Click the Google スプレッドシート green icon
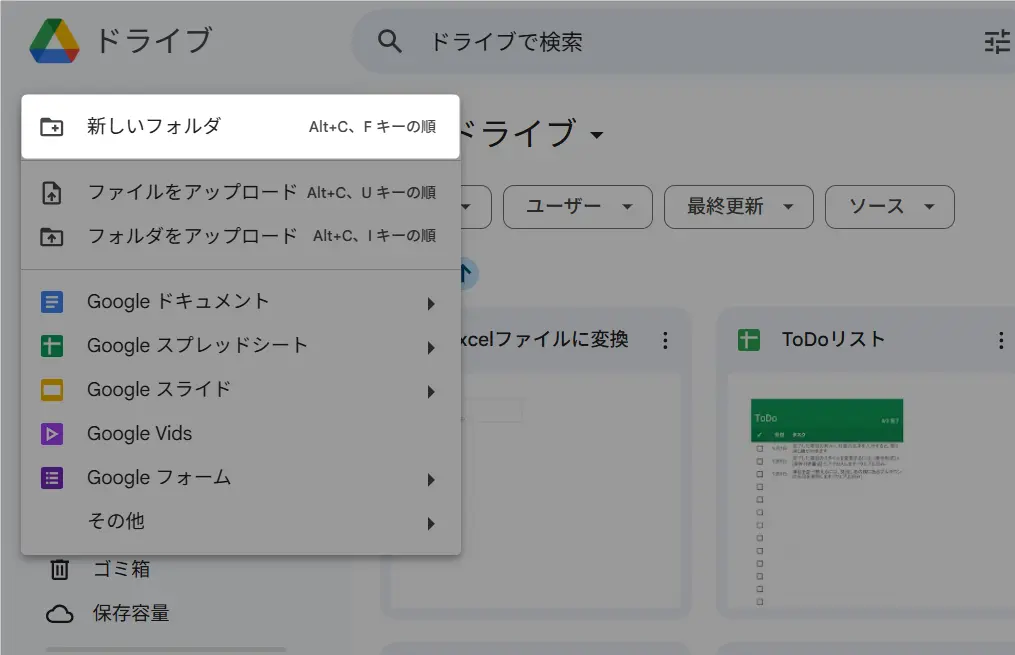 point(52,346)
